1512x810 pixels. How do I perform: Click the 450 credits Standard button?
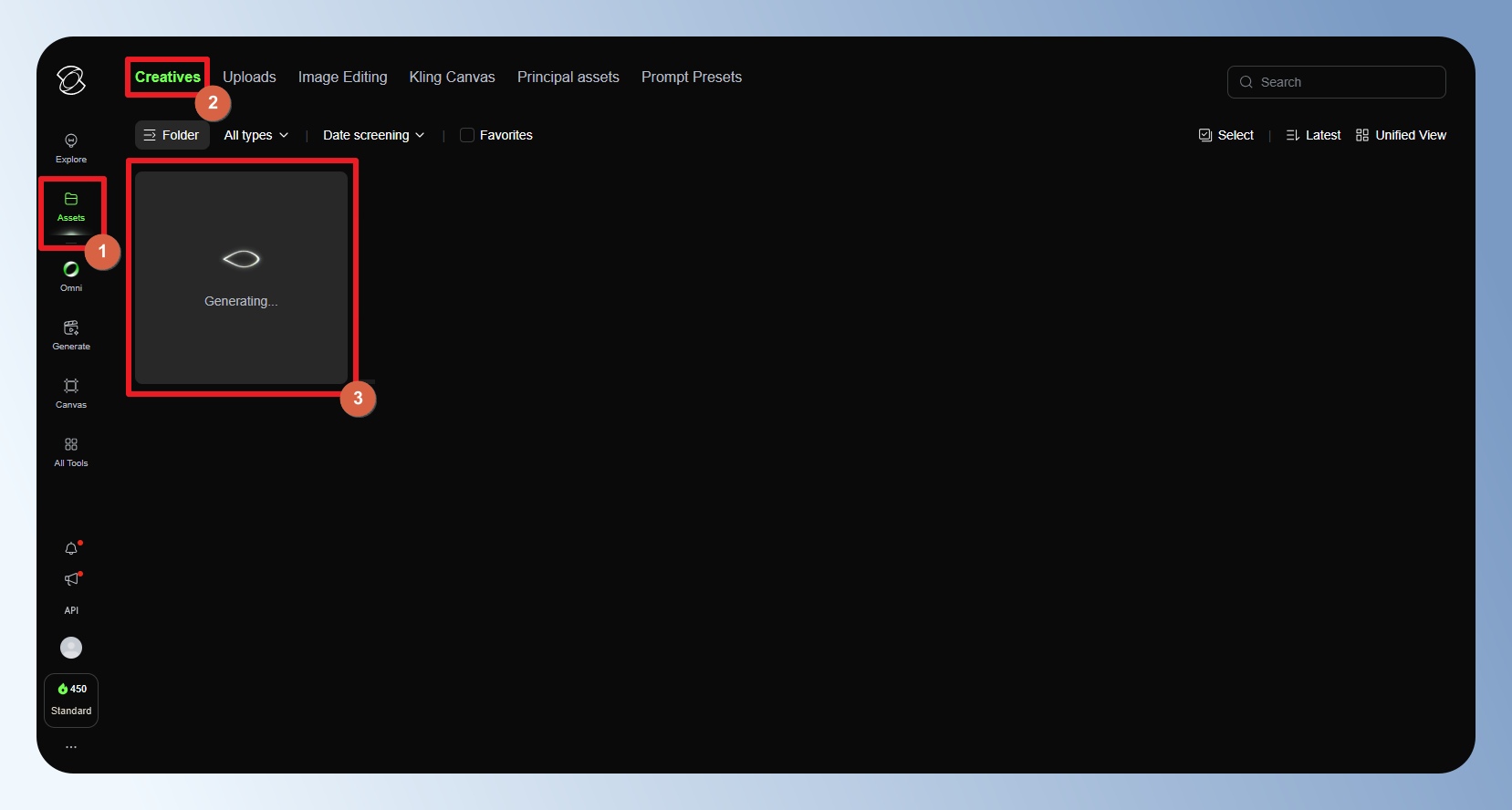71,700
